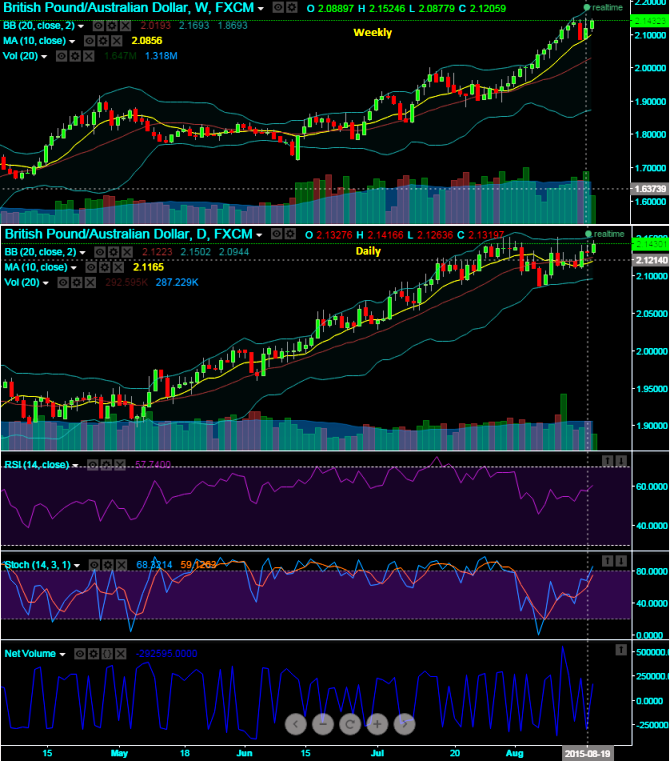Screen dimensions: 670x761
Task: Expand RSI (14, close) dropdown arrow
Action: point(75,465)
